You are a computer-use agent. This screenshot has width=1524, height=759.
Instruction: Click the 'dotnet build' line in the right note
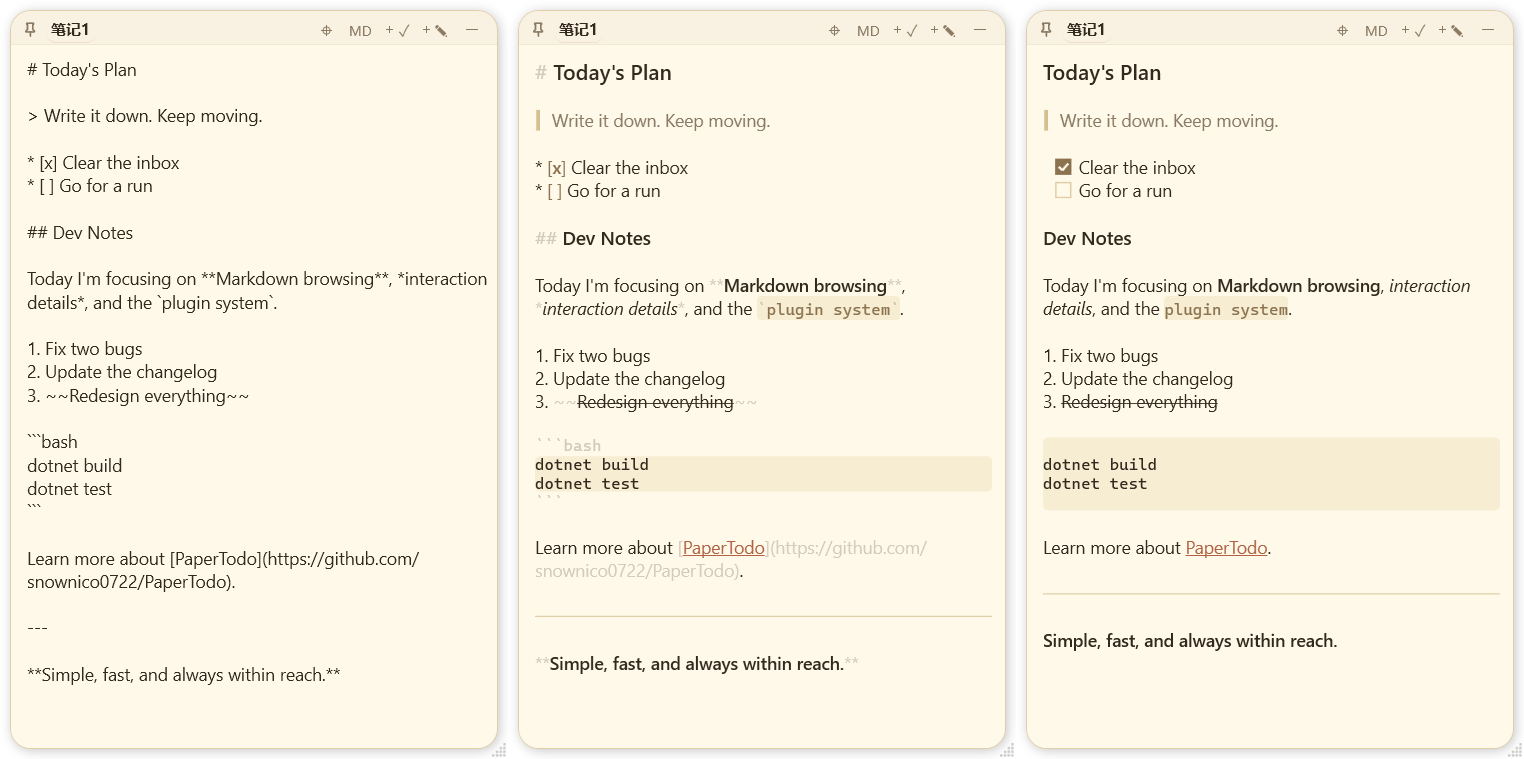pyautogui.click(x=1099, y=464)
